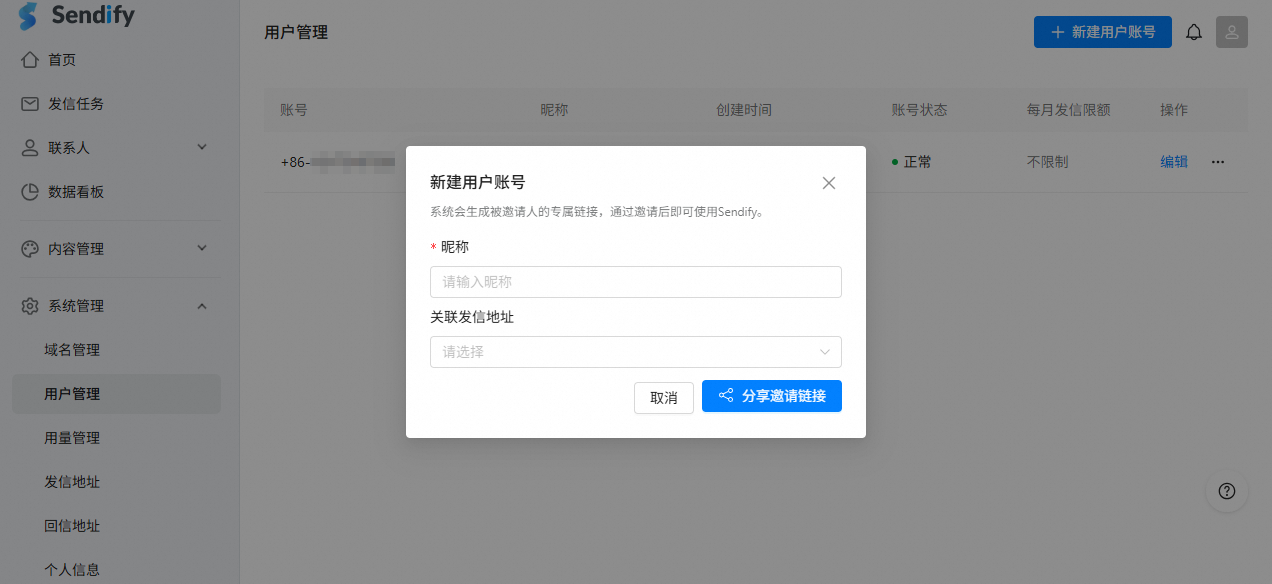Click the 操作 column header
The width and height of the screenshot is (1272, 584).
(x=1174, y=110)
